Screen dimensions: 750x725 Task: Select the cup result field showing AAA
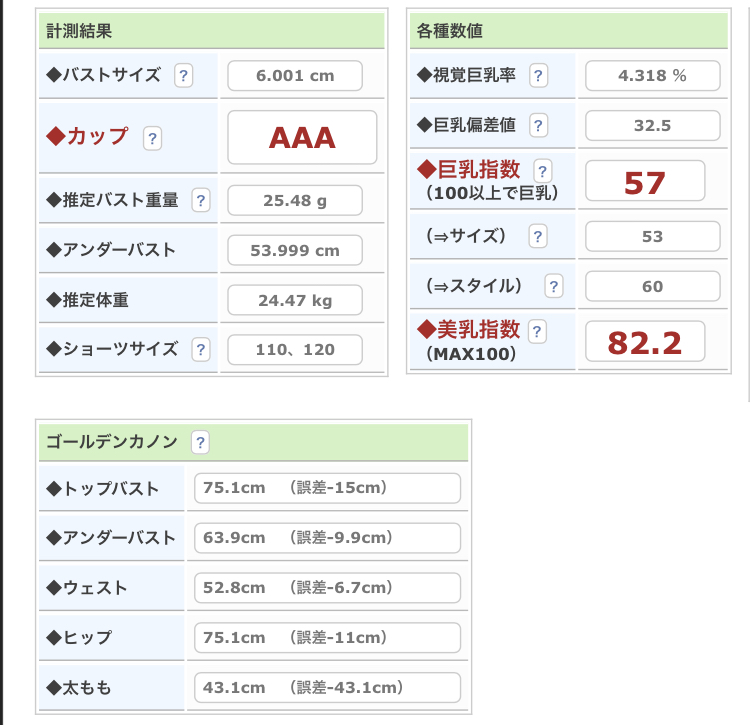click(302, 138)
